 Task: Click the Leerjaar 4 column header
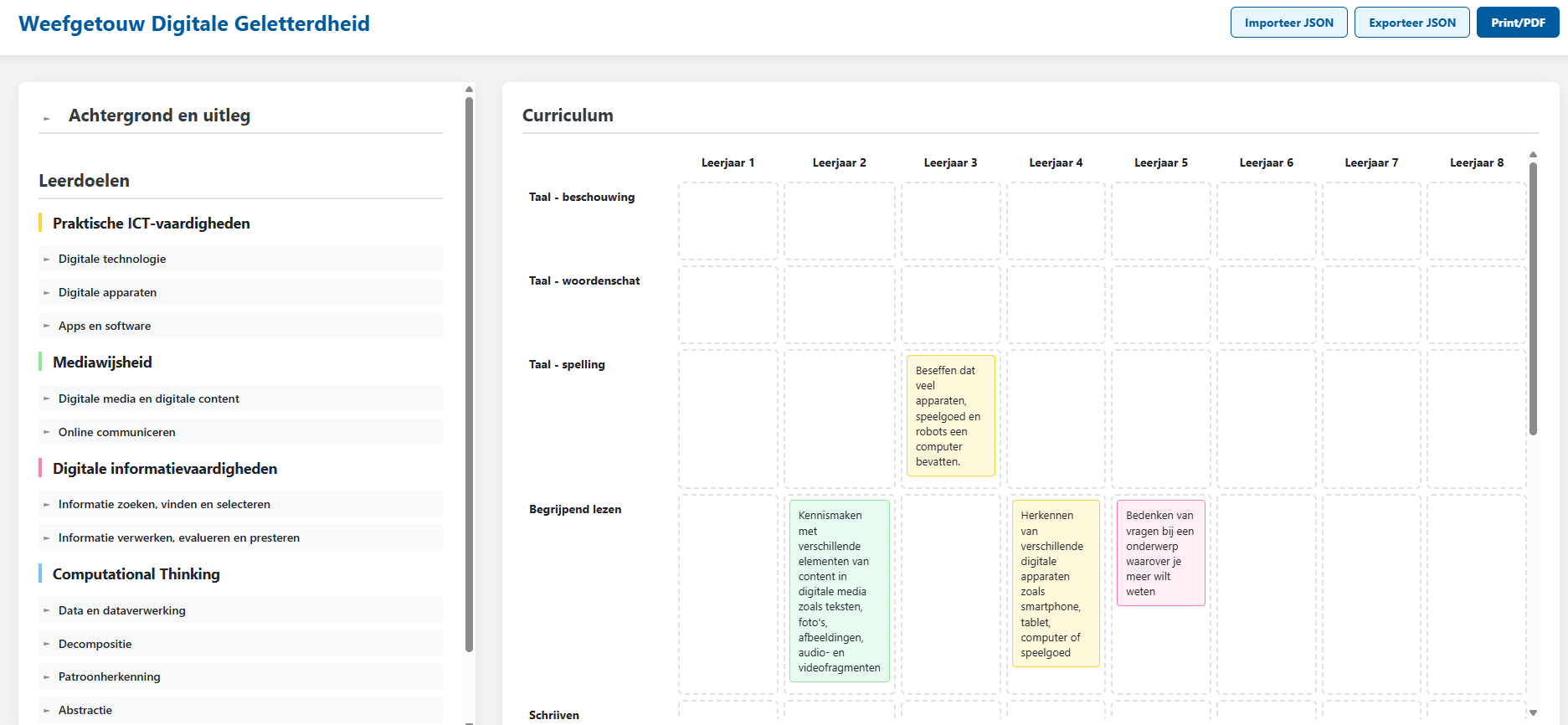(x=1056, y=162)
